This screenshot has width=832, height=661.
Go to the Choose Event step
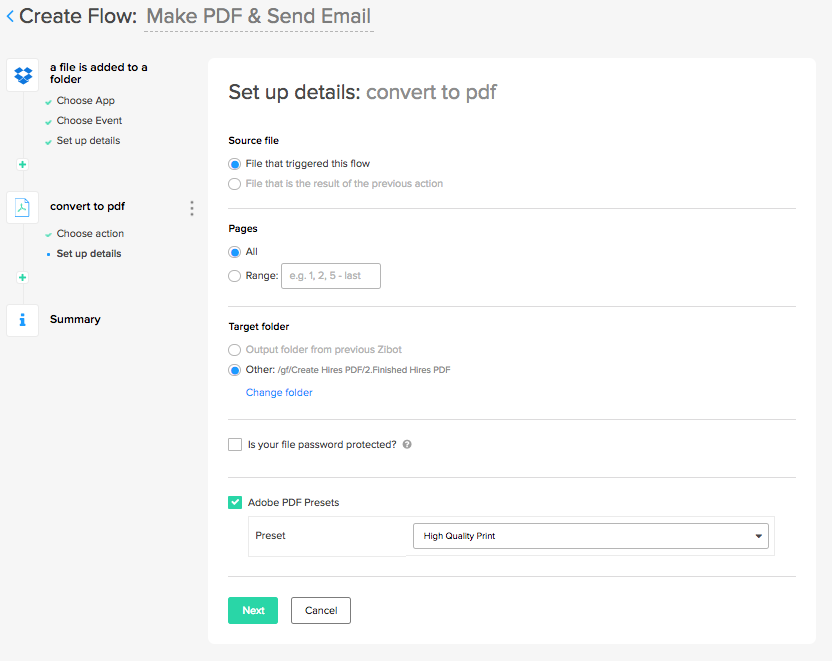point(89,121)
